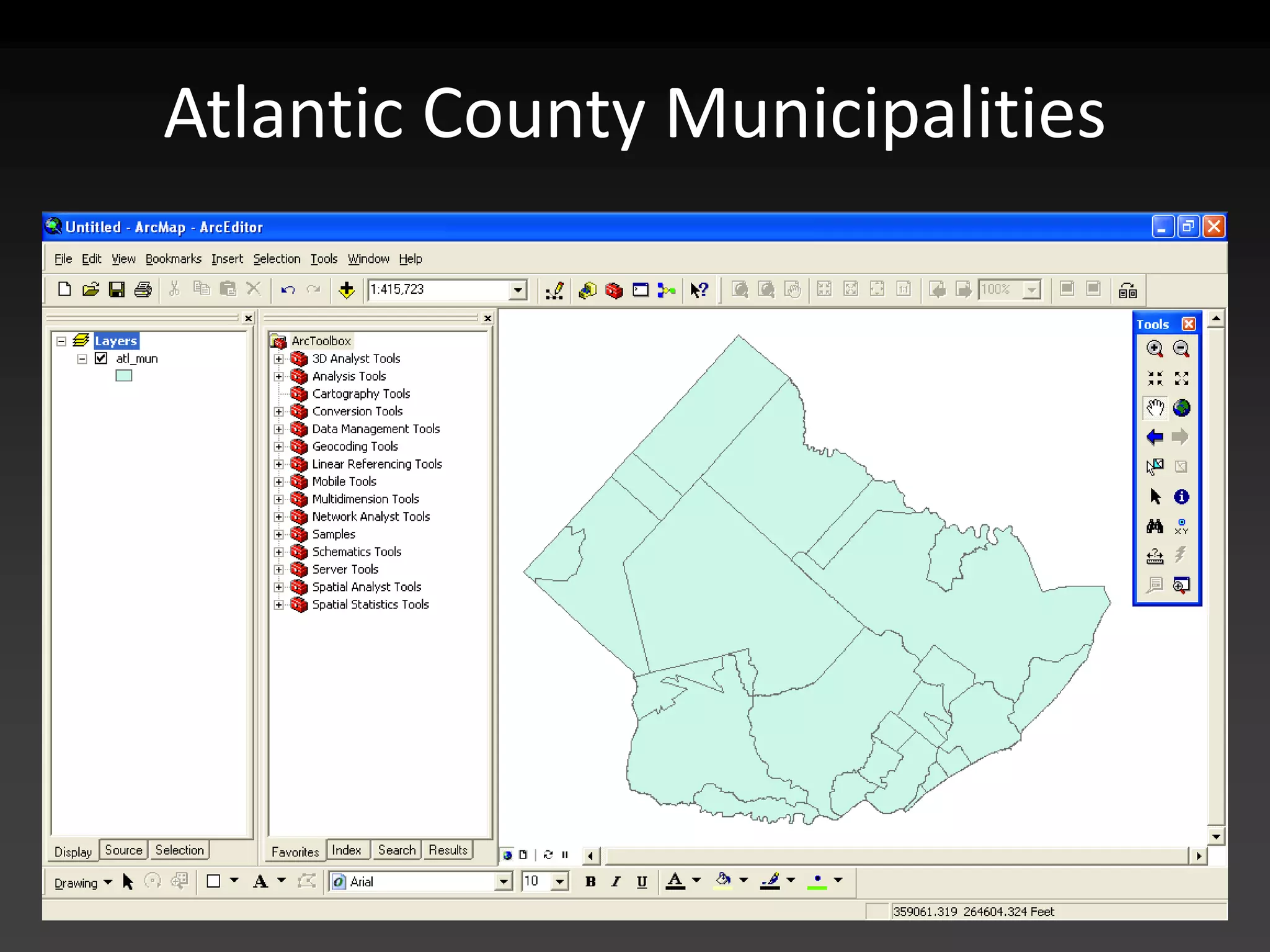Zoom to Full Extent globe icon
This screenshot has height=952, width=1270.
tap(1181, 408)
